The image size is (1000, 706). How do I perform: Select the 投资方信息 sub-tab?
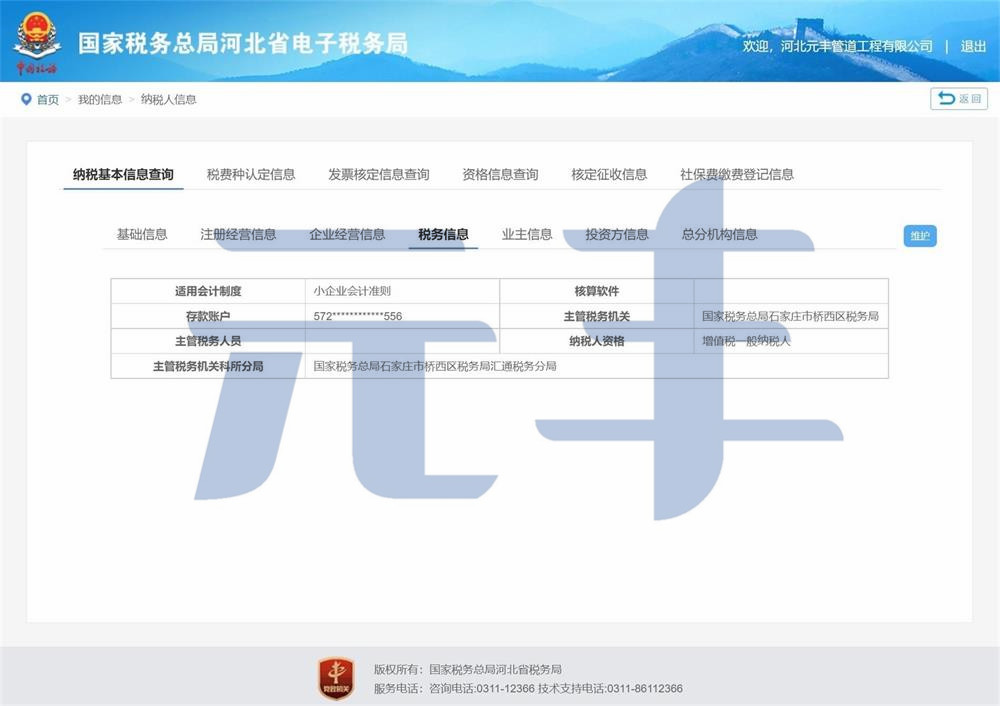coord(617,234)
